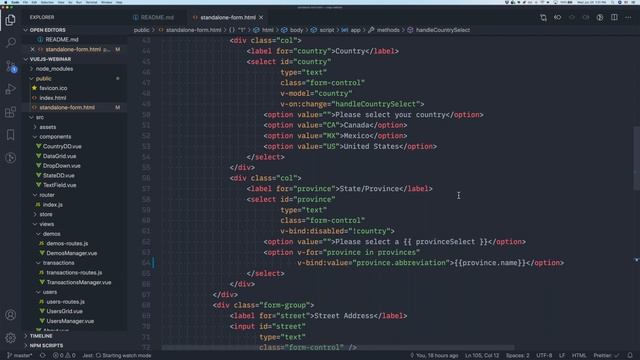Click the Open Changes editor action icon
The image size is (640, 360).
coord(543,18)
